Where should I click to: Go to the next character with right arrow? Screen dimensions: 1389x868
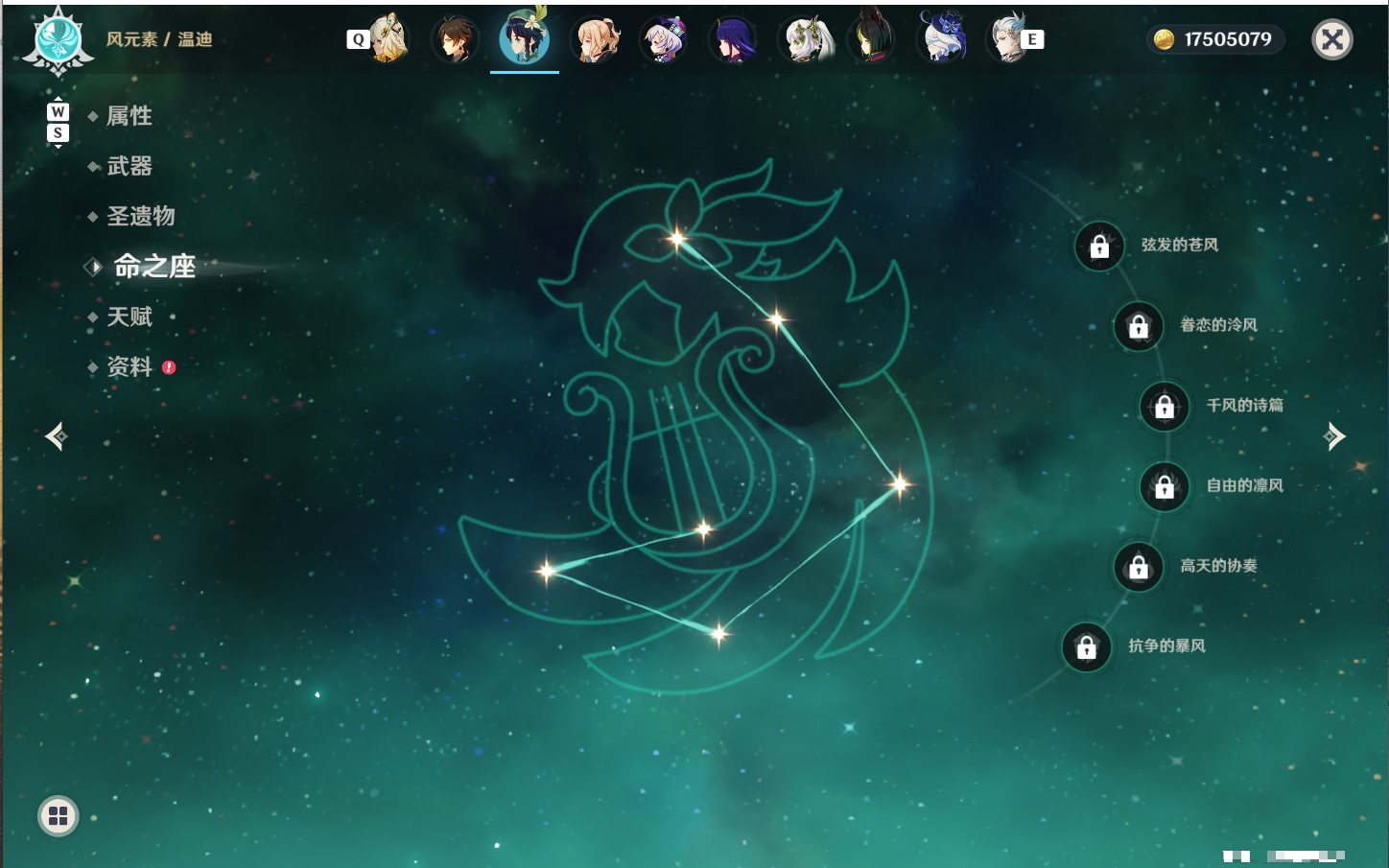[x=1334, y=436]
